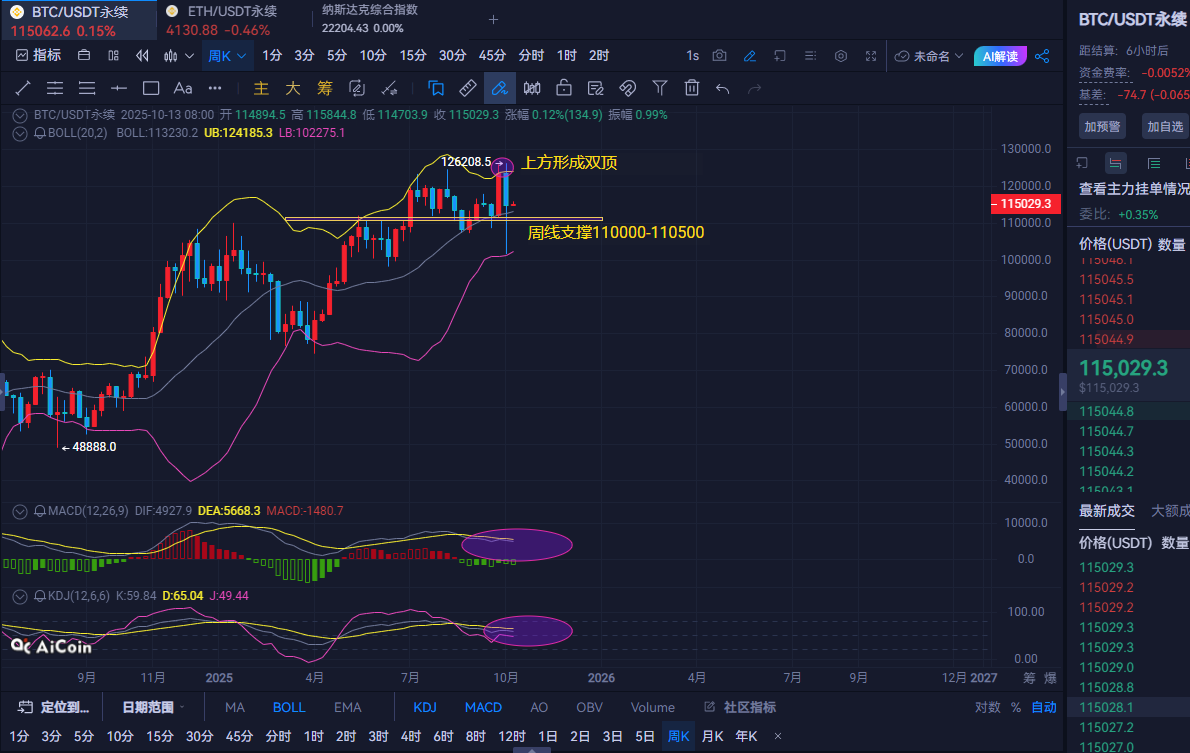Click the red 115029.3 price label
This screenshot has height=753, width=1190.
(1025, 203)
